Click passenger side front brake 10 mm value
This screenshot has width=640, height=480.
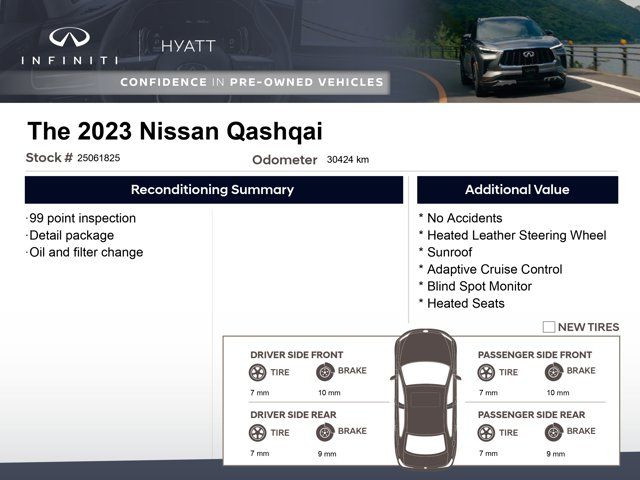558,393
